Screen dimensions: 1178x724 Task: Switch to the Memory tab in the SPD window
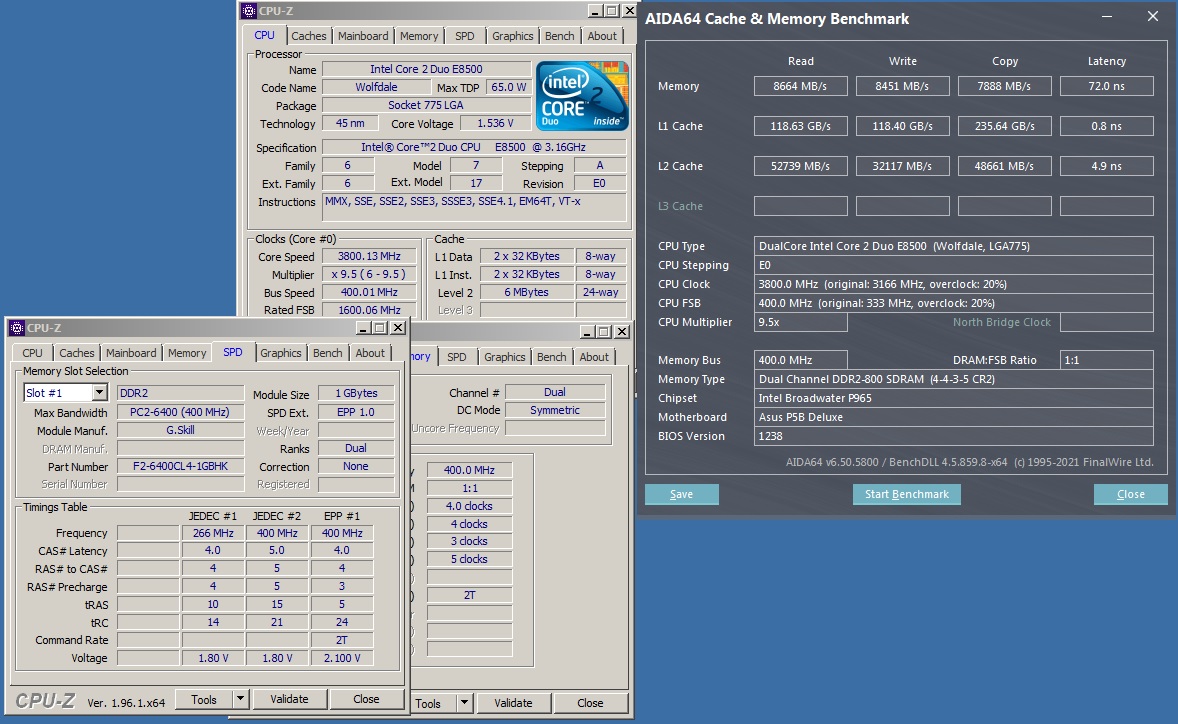coord(186,353)
